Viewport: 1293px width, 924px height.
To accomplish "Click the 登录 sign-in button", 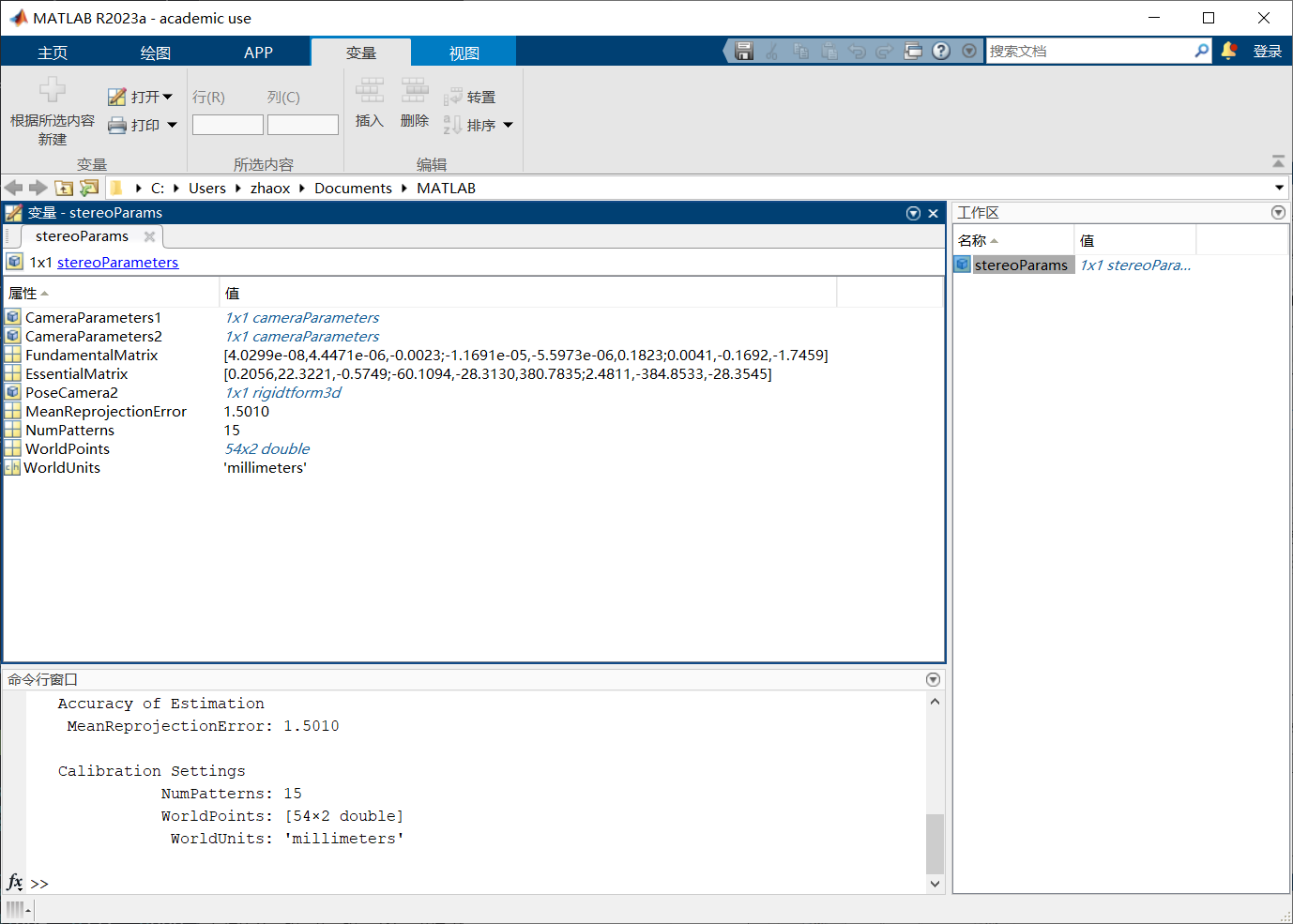I will pyautogui.click(x=1268, y=52).
